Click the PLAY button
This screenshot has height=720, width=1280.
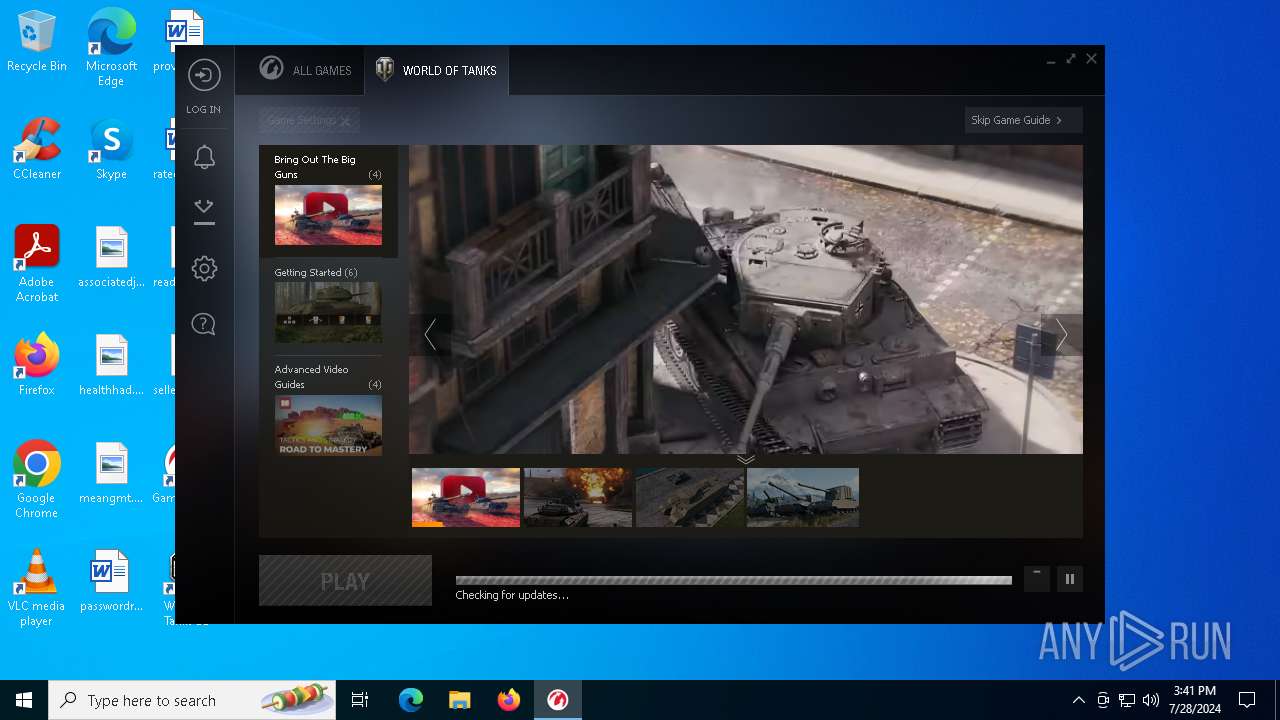click(x=345, y=581)
